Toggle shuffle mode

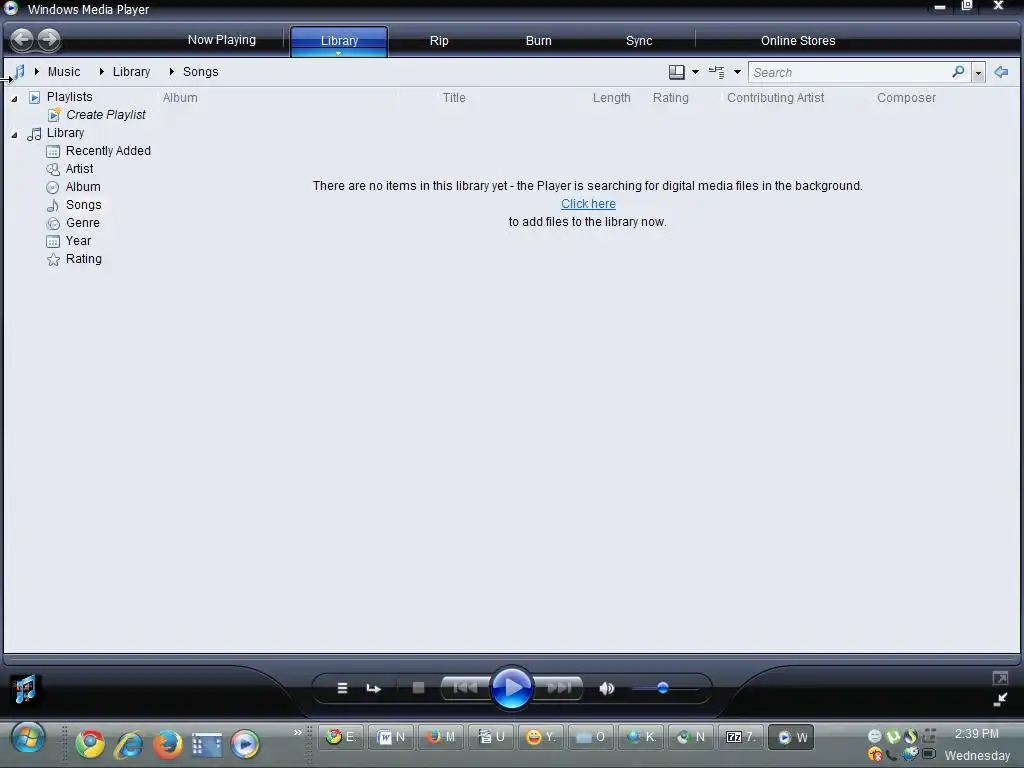[342, 688]
